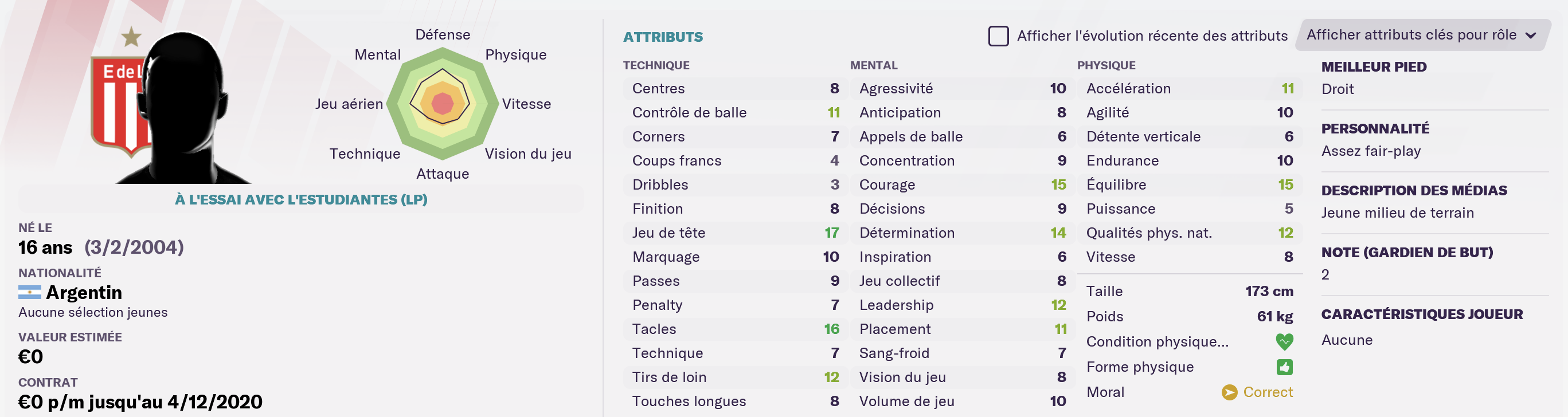Click the green heart condition physique icon

tap(1284, 341)
